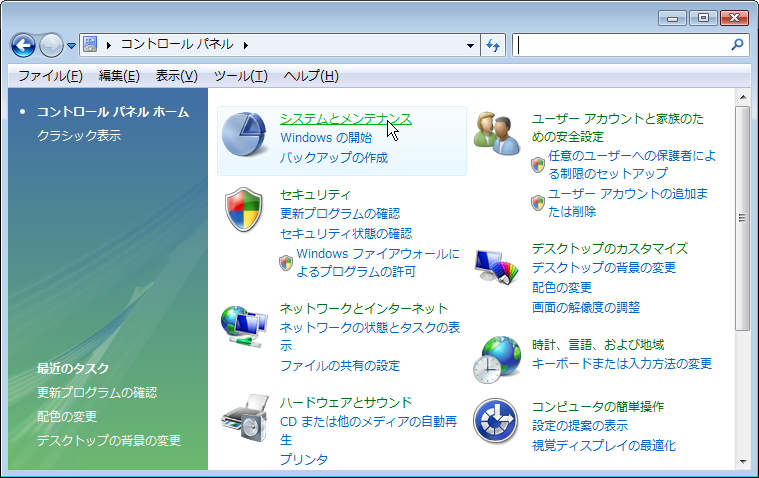Switch to クラシック表示 in sidebar
The image size is (759, 478).
click(x=79, y=136)
